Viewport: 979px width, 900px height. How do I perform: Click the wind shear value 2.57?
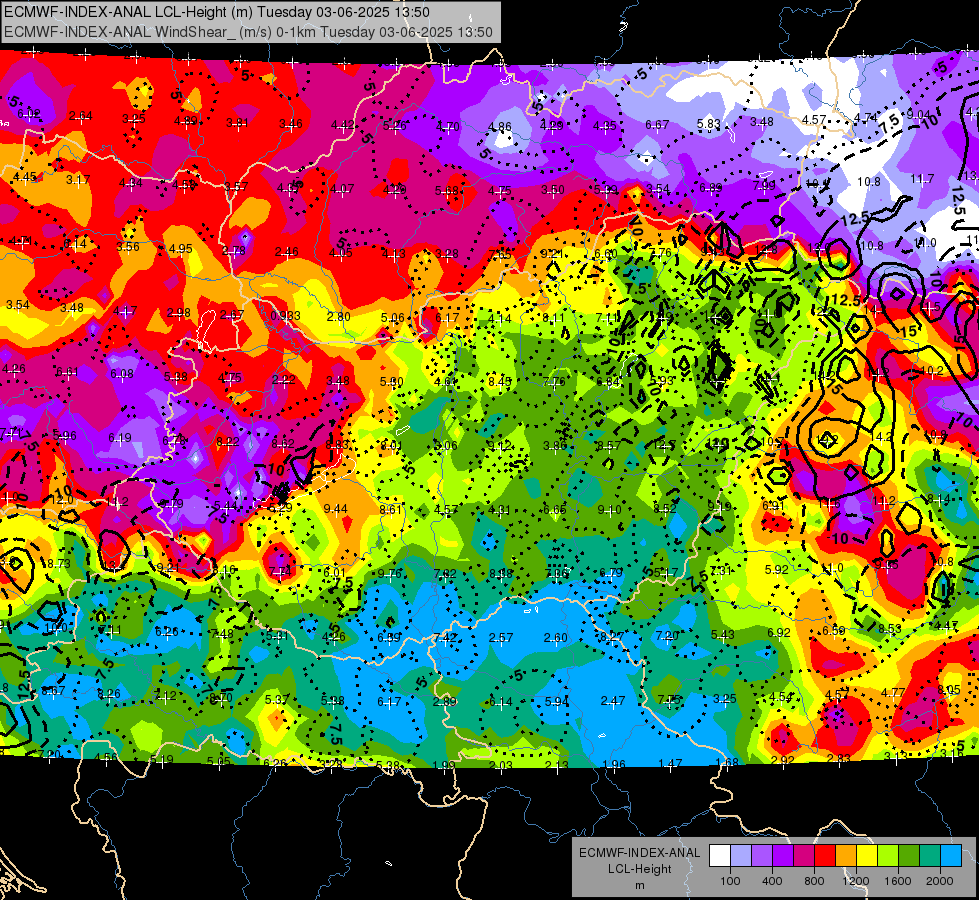pos(501,638)
